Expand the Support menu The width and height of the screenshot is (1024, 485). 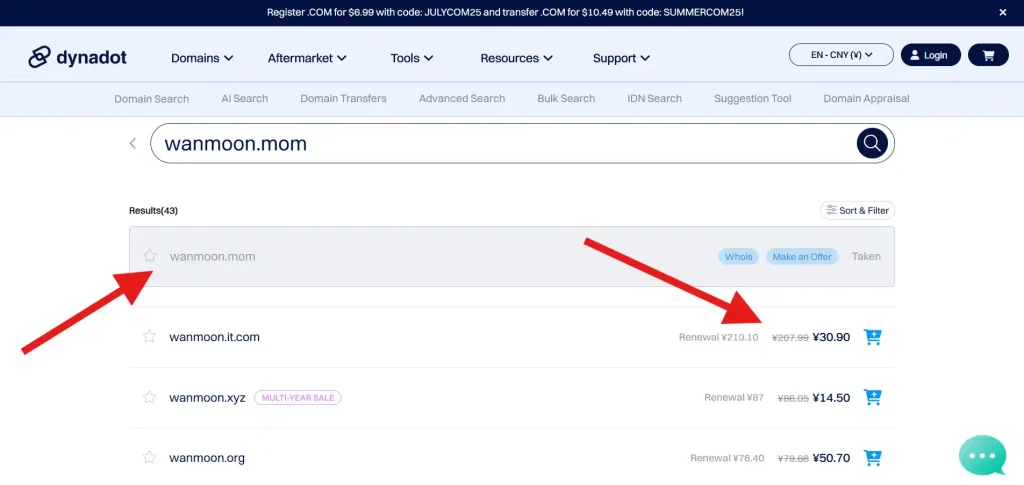(x=621, y=58)
